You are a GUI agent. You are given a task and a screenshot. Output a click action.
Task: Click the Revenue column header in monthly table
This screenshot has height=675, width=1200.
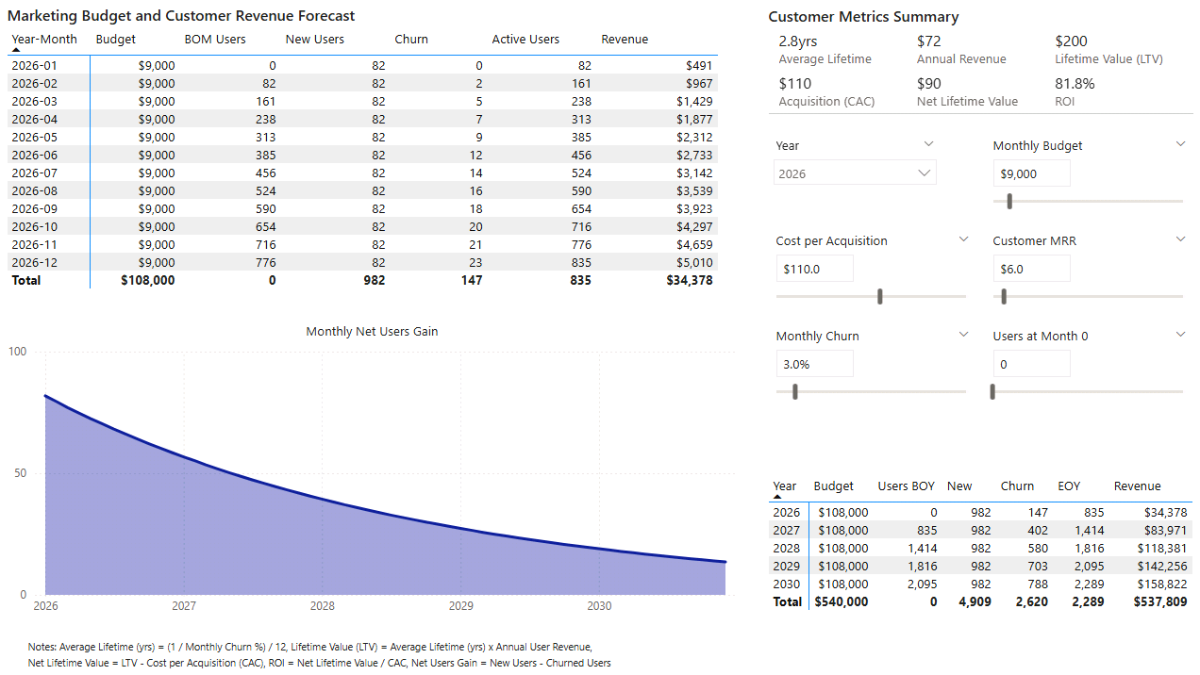624,40
